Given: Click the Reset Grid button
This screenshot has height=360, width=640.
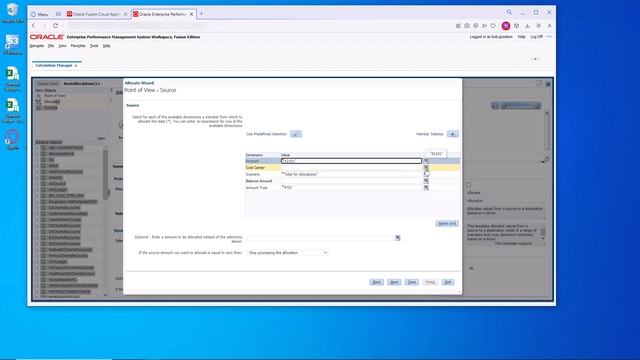Looking at the screenshot, I should click(447, 223).
